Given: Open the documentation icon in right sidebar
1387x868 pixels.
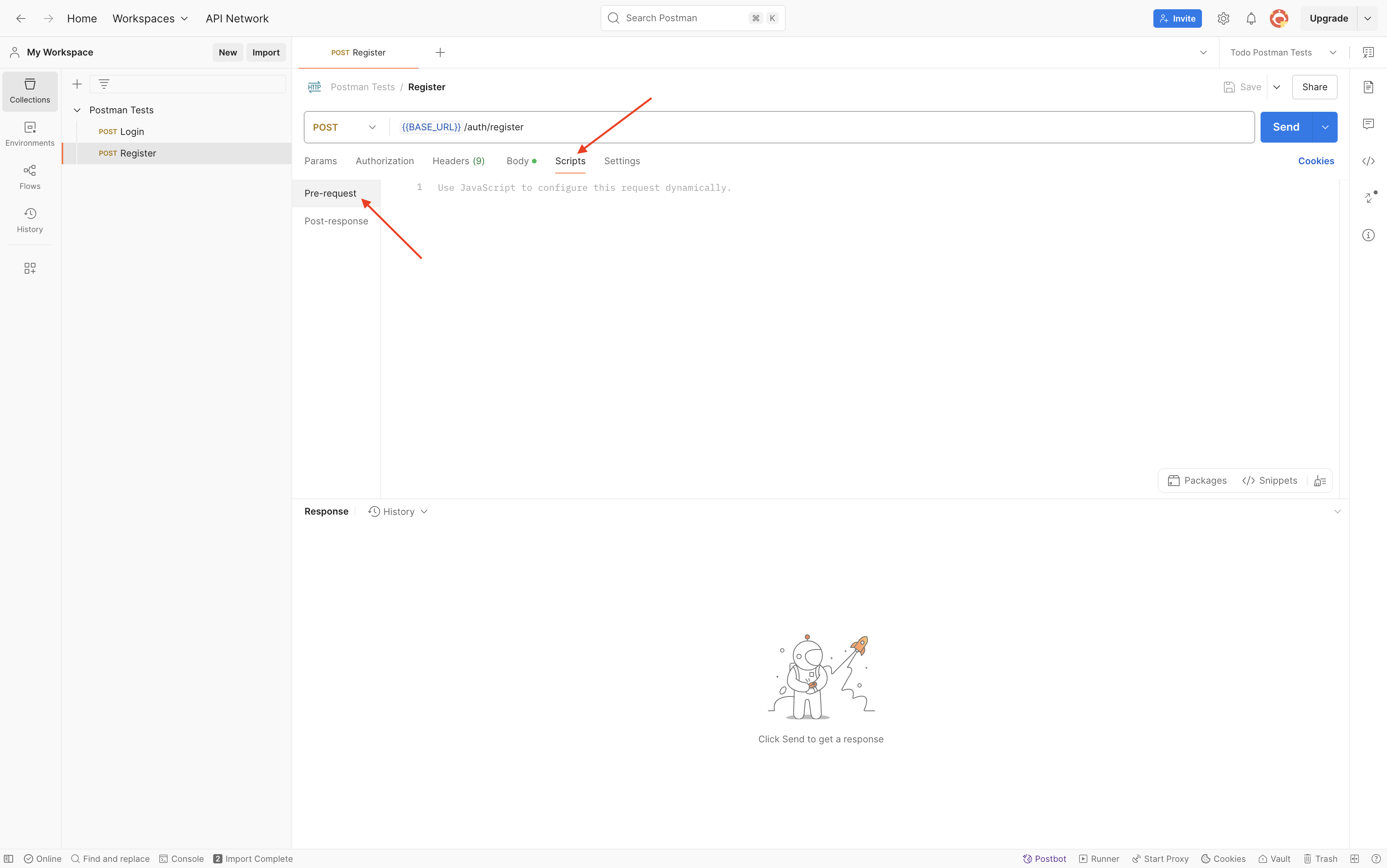Looking at the screenshot, I should tap(1368, 87).
